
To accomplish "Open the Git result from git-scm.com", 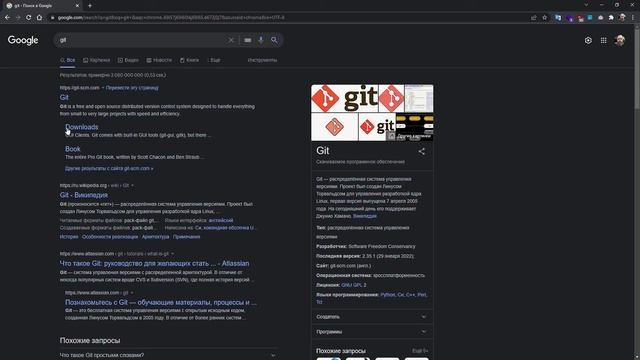I will [64, 97].
